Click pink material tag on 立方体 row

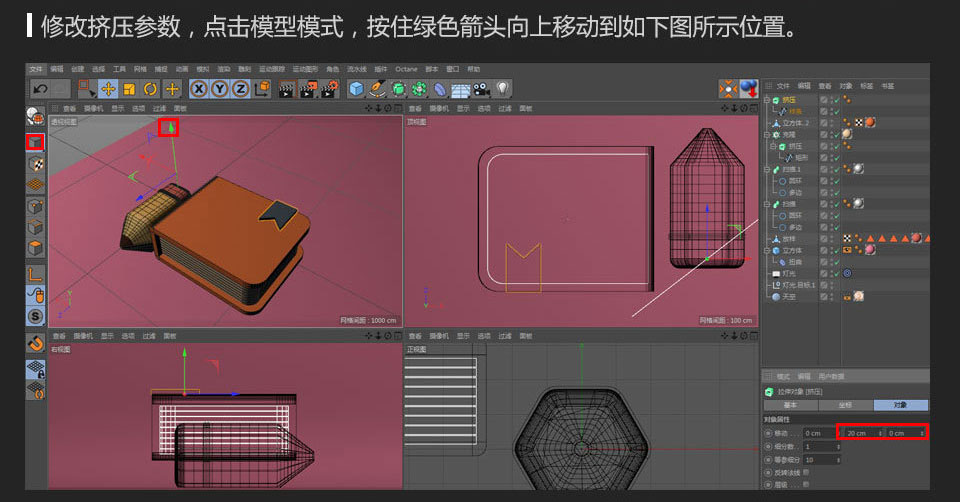tap(869, 250)
